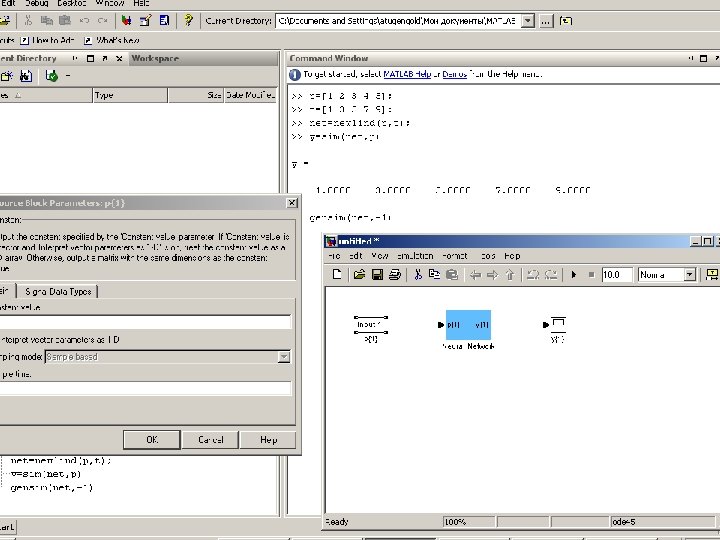
Task: Click Signal Data Types tab in dialog
Action: click(58, 291)
